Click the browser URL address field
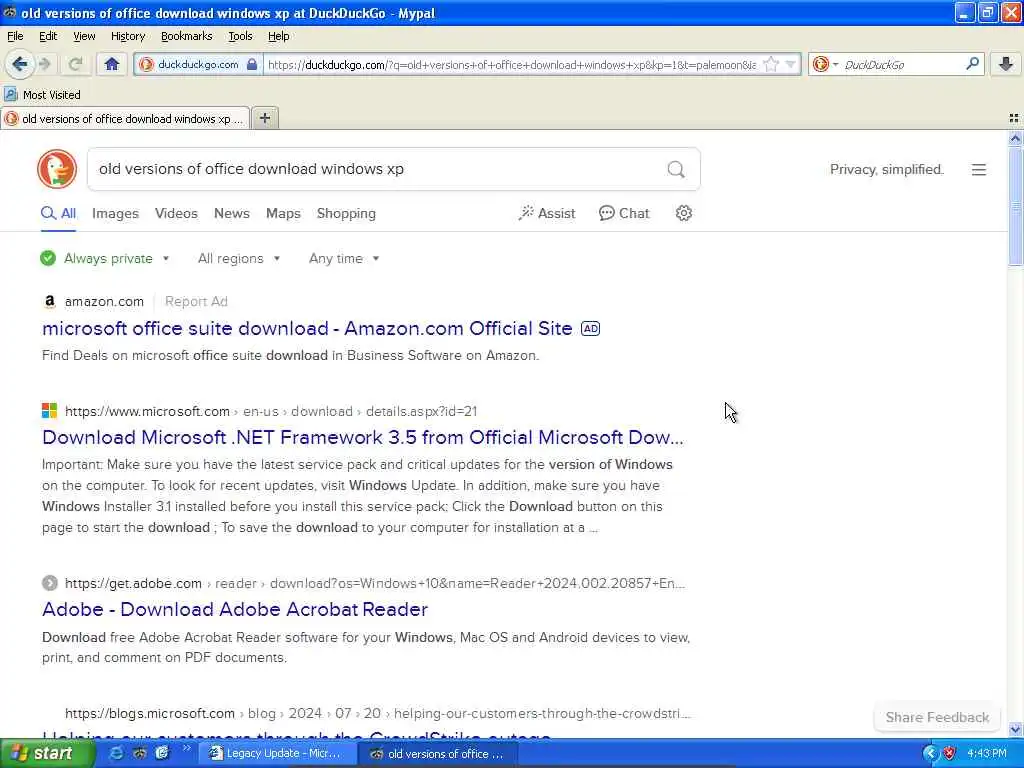 coord(513,65)
